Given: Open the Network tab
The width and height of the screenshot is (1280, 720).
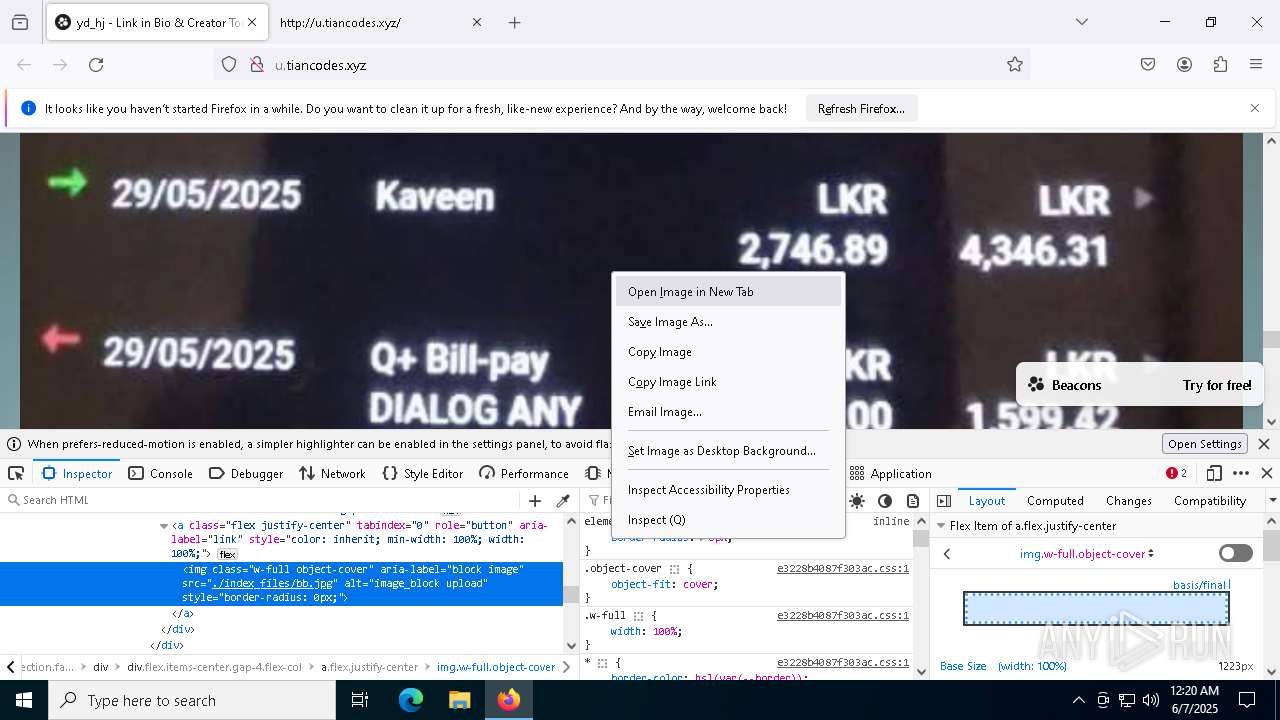Looking at the screenshot, I should [x=333, y=473].
